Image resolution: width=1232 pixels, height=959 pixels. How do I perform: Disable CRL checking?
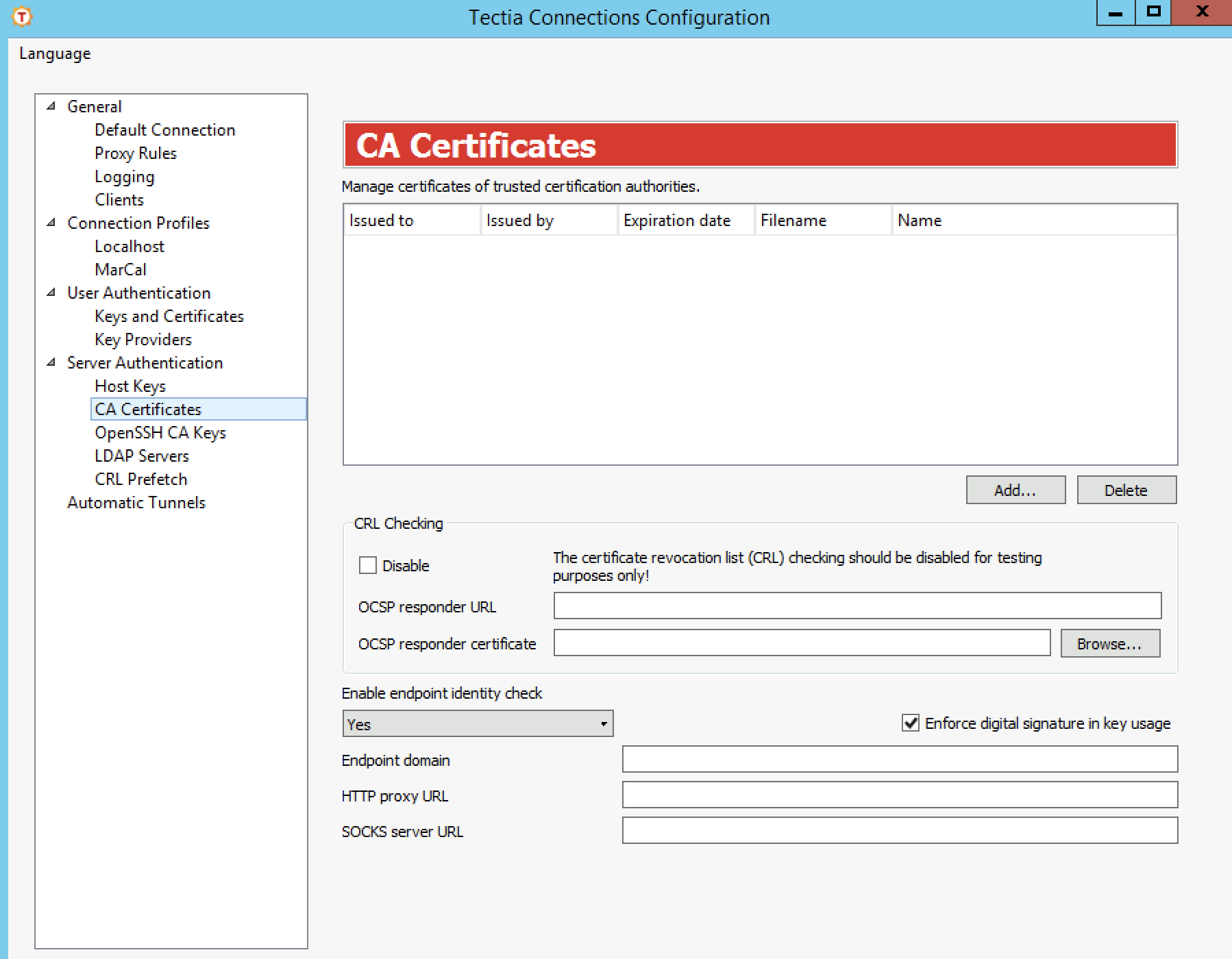368,566
